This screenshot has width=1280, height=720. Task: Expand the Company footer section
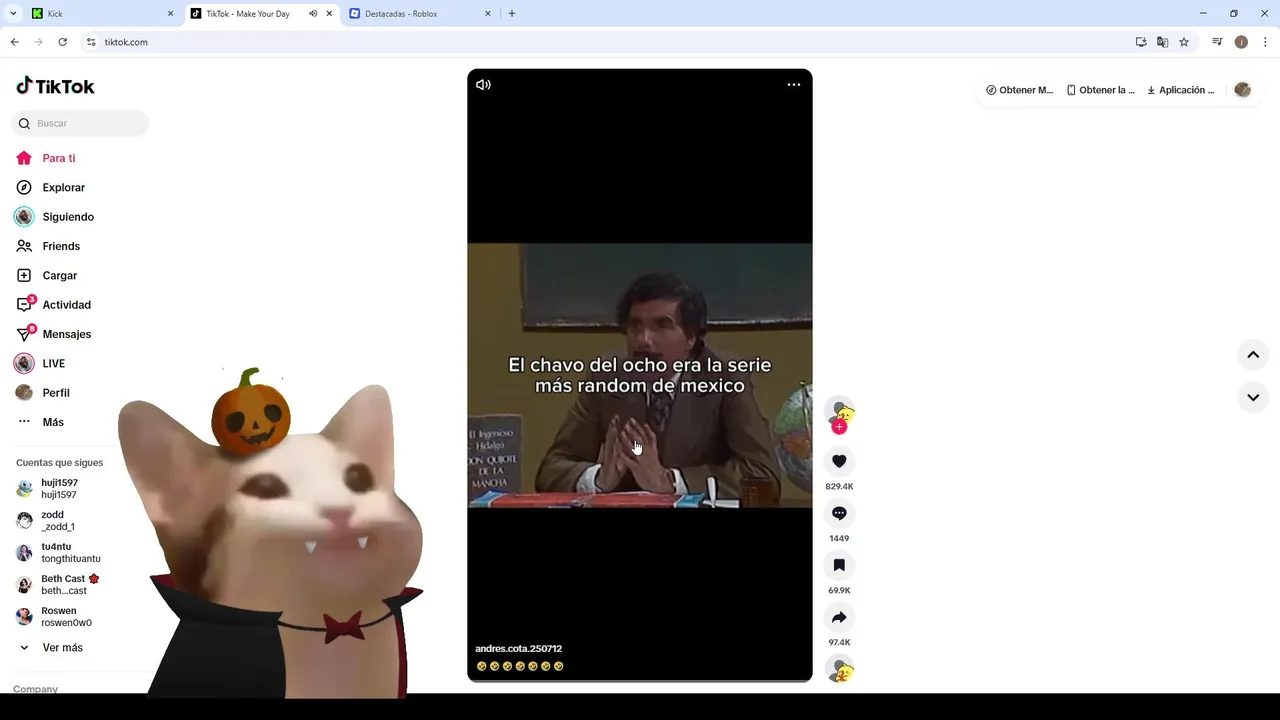point(35,689)
